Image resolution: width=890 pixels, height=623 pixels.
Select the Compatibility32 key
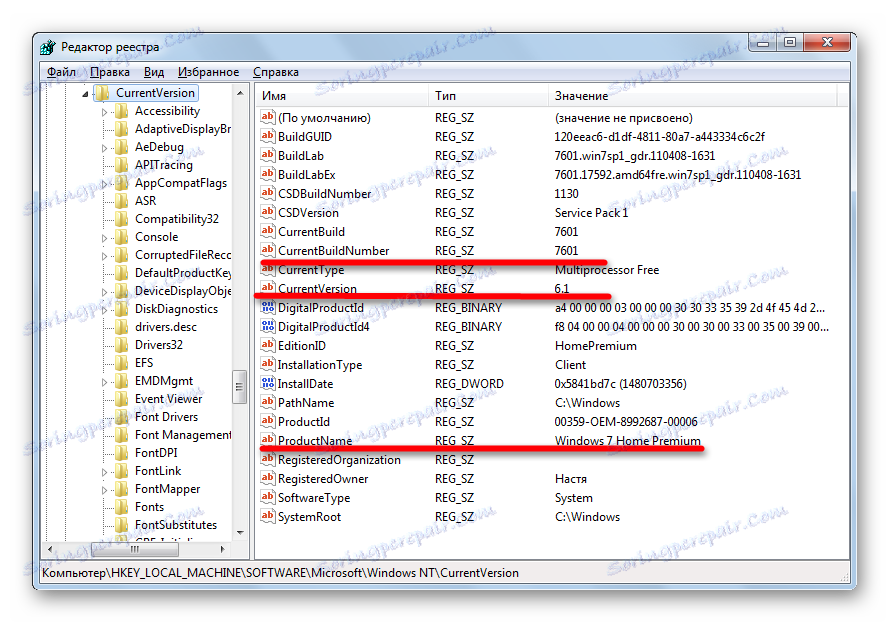point(177,219)
